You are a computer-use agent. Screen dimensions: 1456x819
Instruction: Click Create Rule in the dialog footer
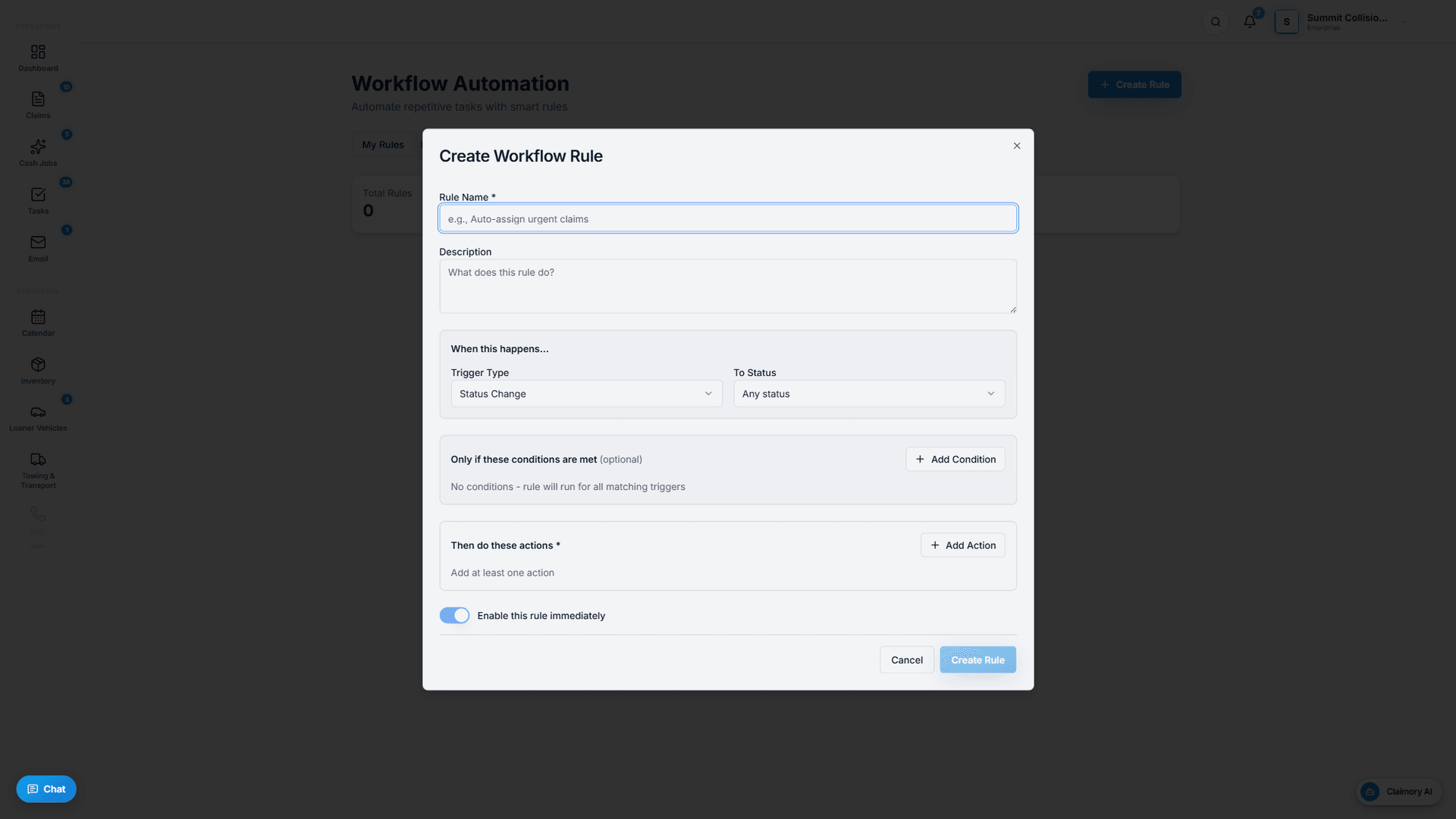click(977, 660)
